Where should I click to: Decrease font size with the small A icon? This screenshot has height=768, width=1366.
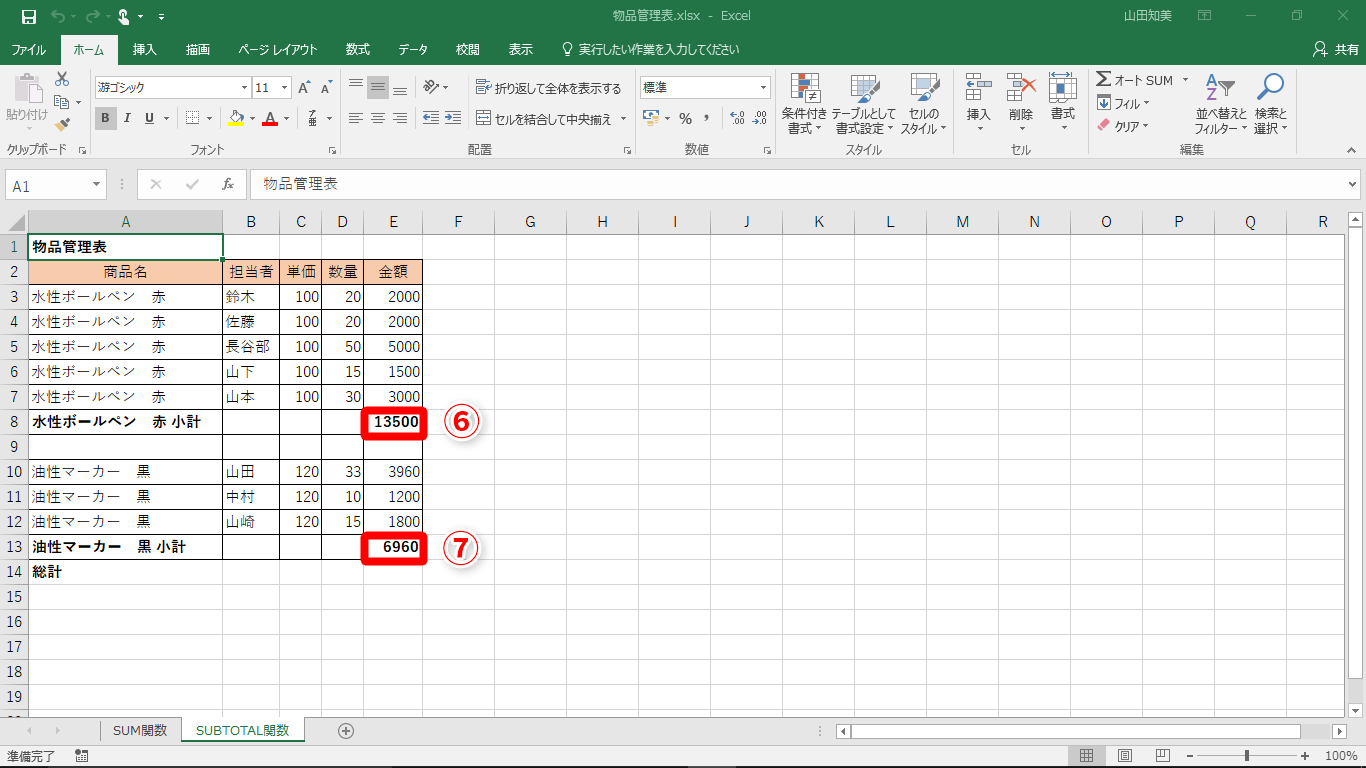[326, 88]
